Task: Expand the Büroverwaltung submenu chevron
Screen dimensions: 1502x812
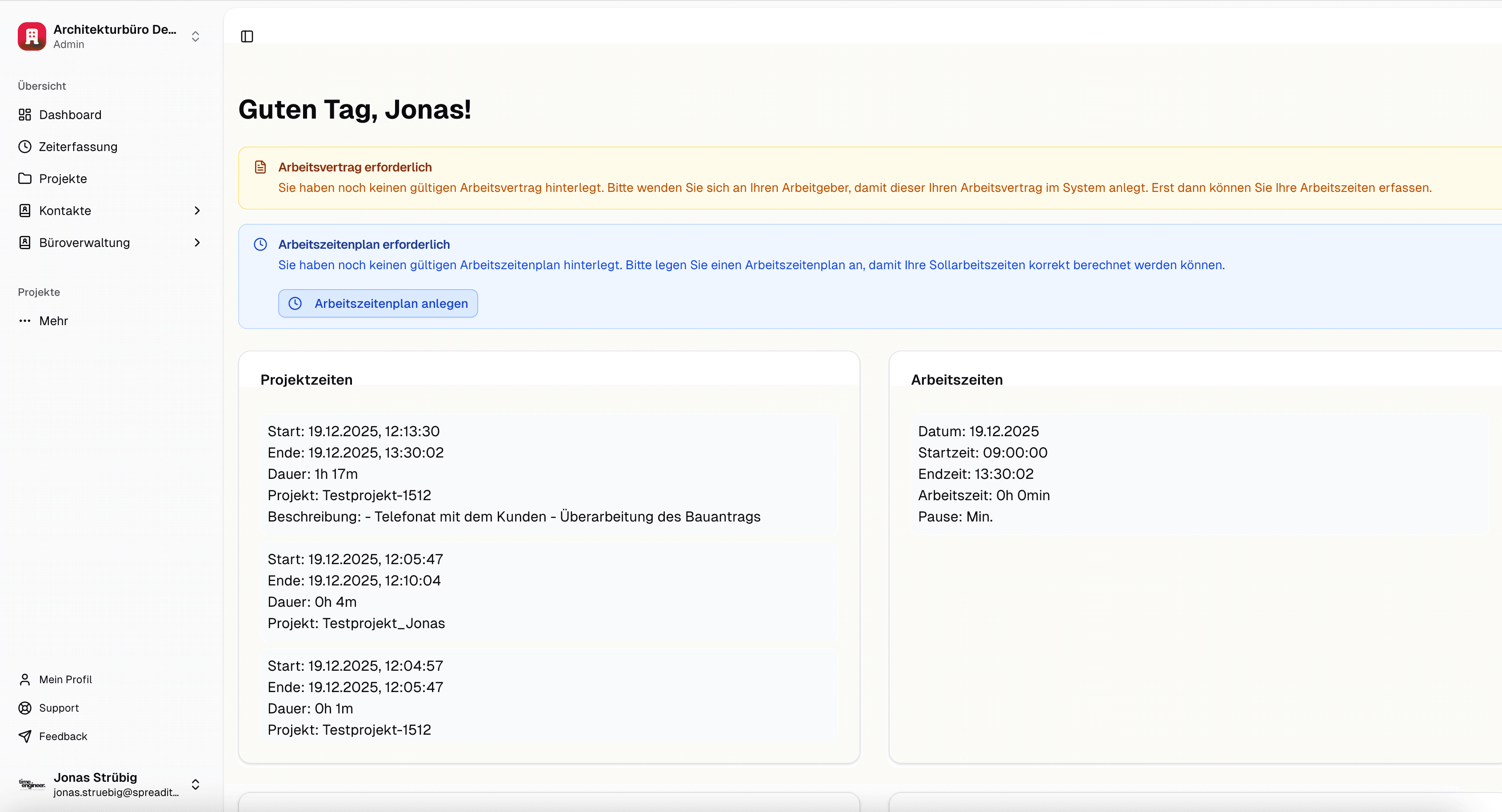Action: pyautogui.click(x=197, y=243)
